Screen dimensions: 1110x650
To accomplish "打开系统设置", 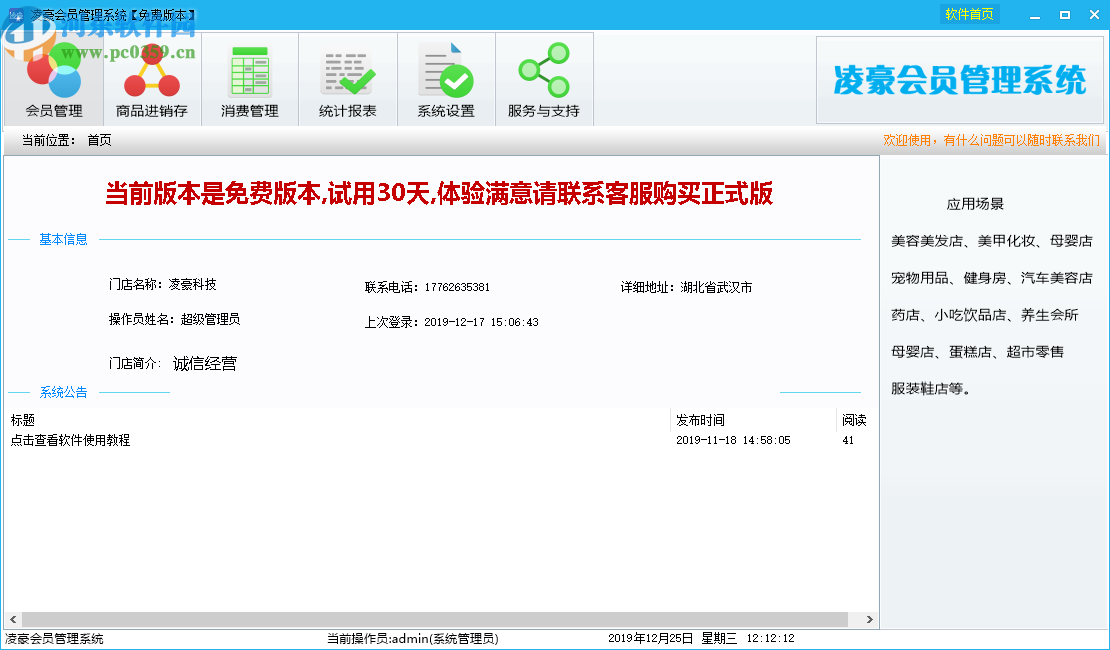I will 445,78.
